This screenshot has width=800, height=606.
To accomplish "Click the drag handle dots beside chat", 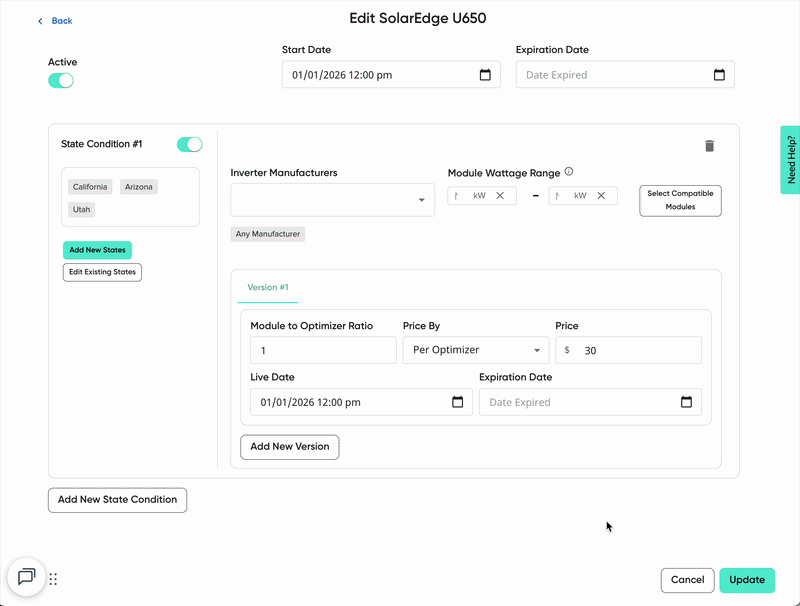I will [53, 579].
